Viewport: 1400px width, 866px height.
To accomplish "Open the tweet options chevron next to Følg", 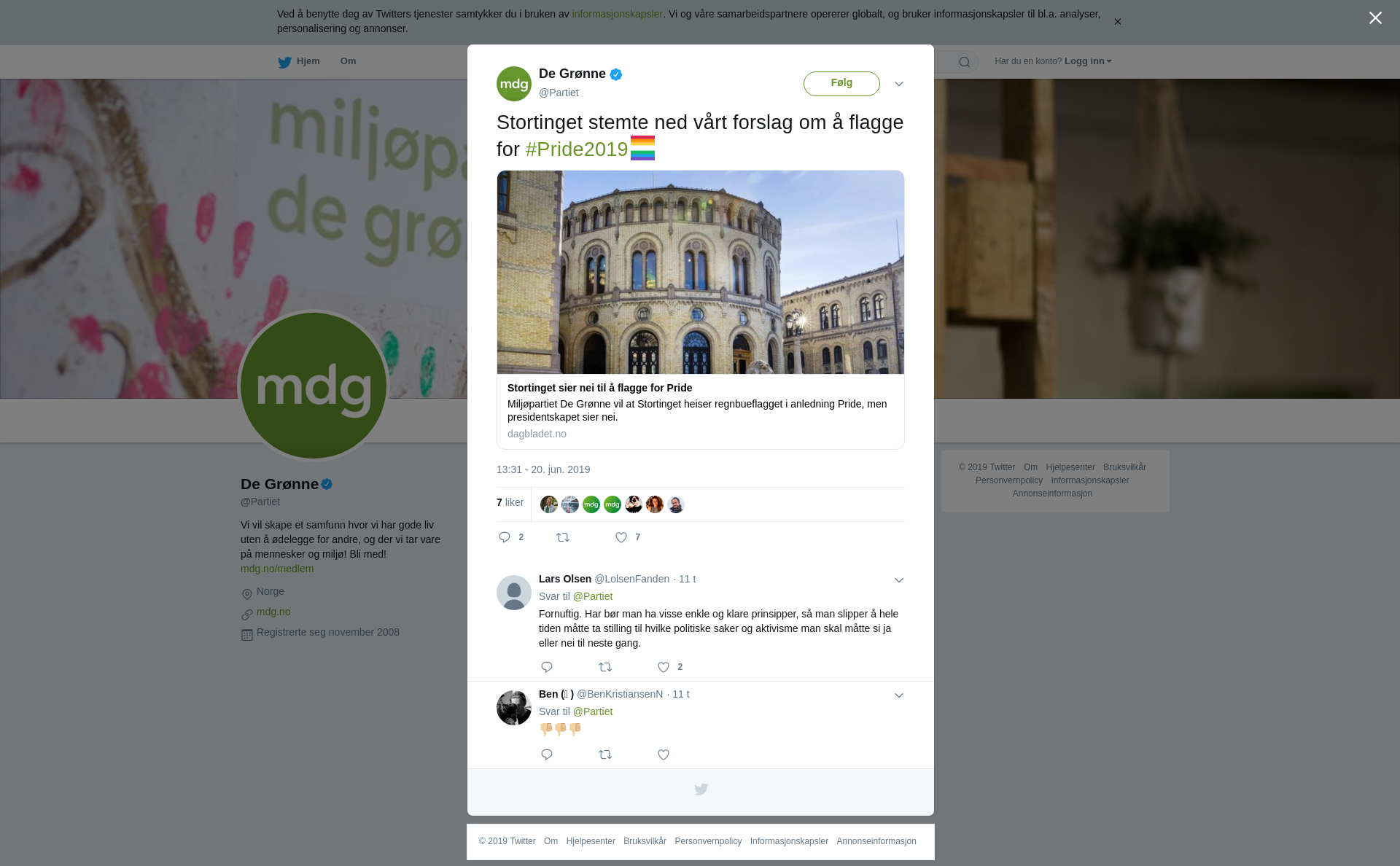I will click(899, 84).
